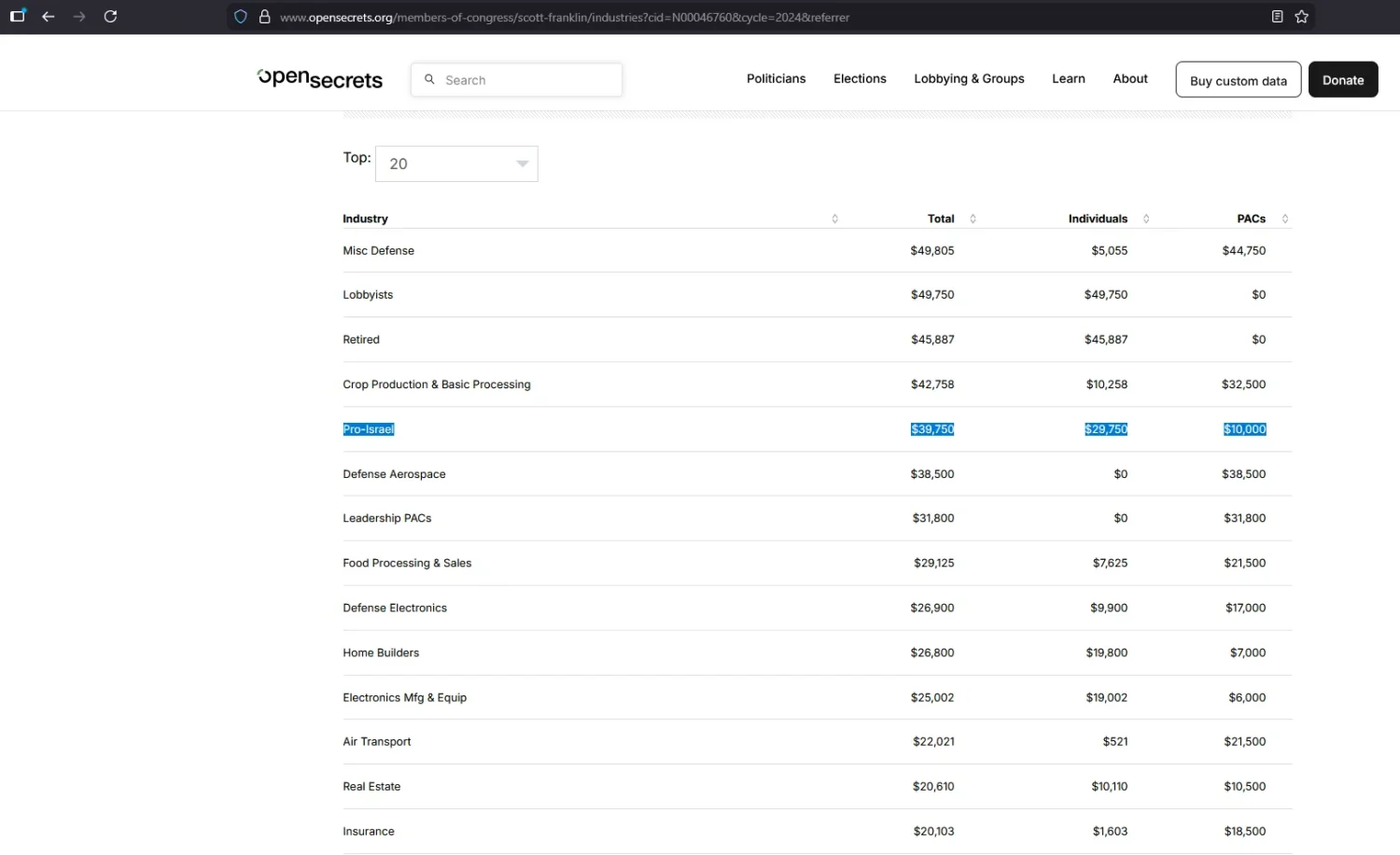The image size is (1400, 855).
Task: Click the Home Builders row label
Action: pos(381,652)
